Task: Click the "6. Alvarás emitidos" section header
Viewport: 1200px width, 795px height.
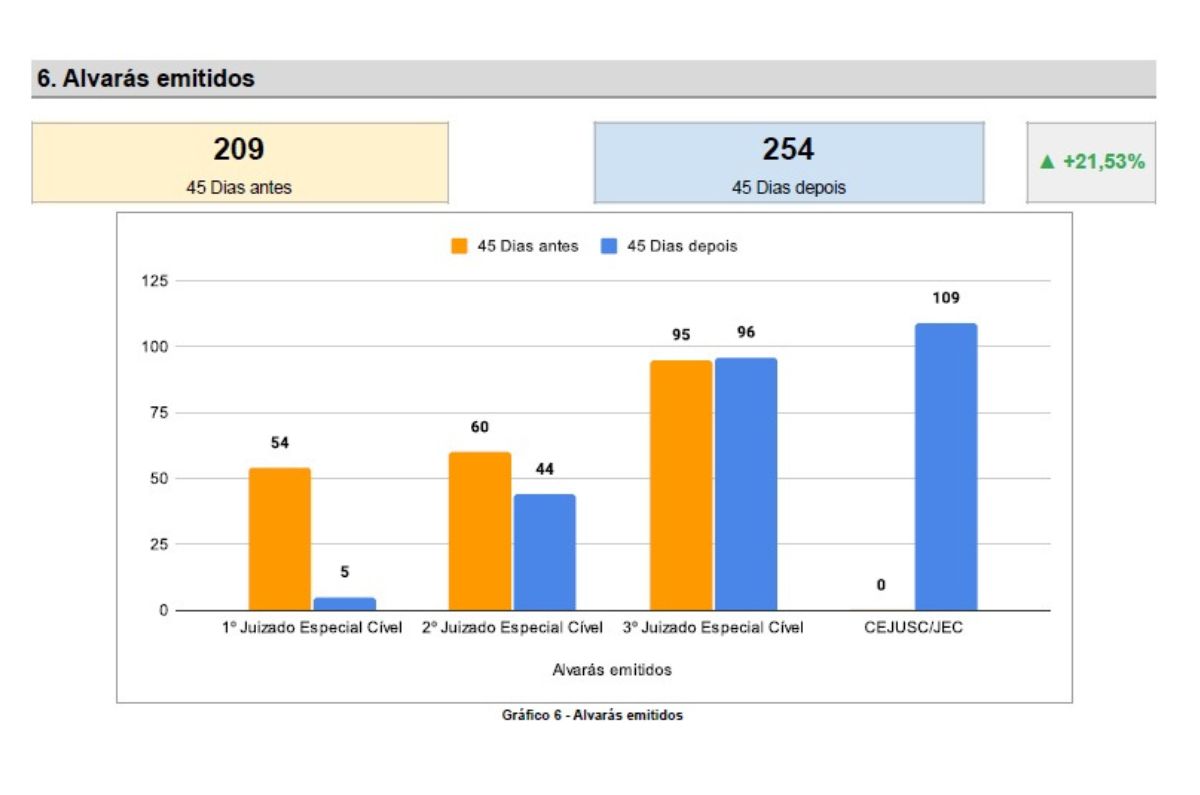Action: coord(146,79)
